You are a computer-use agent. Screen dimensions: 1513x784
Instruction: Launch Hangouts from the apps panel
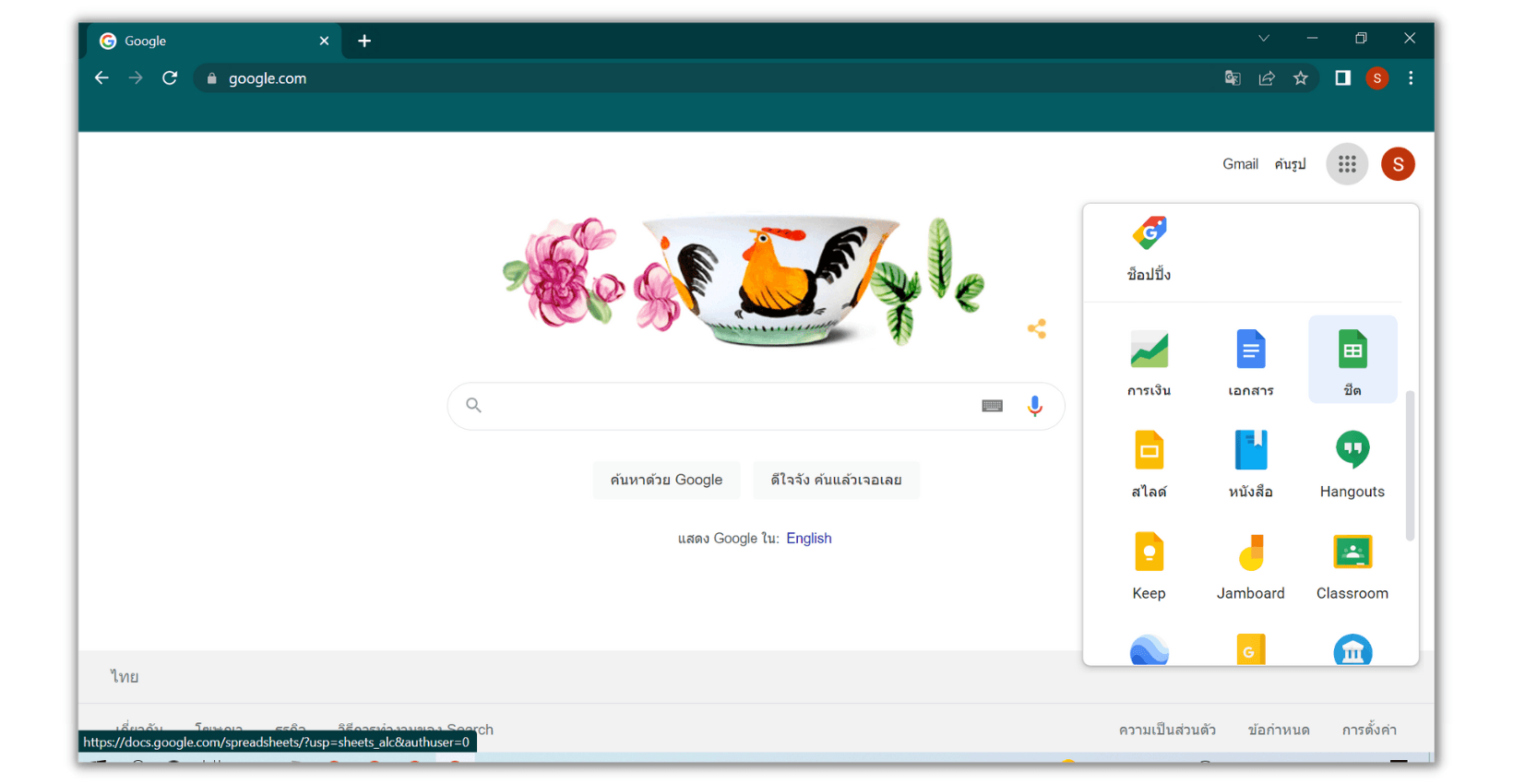(1352, 464)
